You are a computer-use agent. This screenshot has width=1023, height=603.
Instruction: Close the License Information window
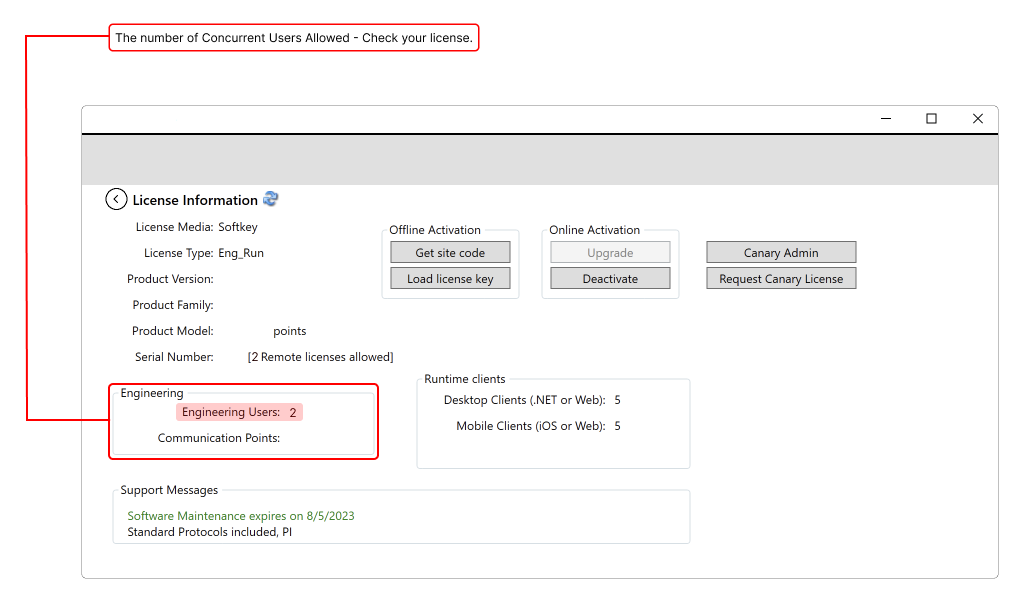977,119
